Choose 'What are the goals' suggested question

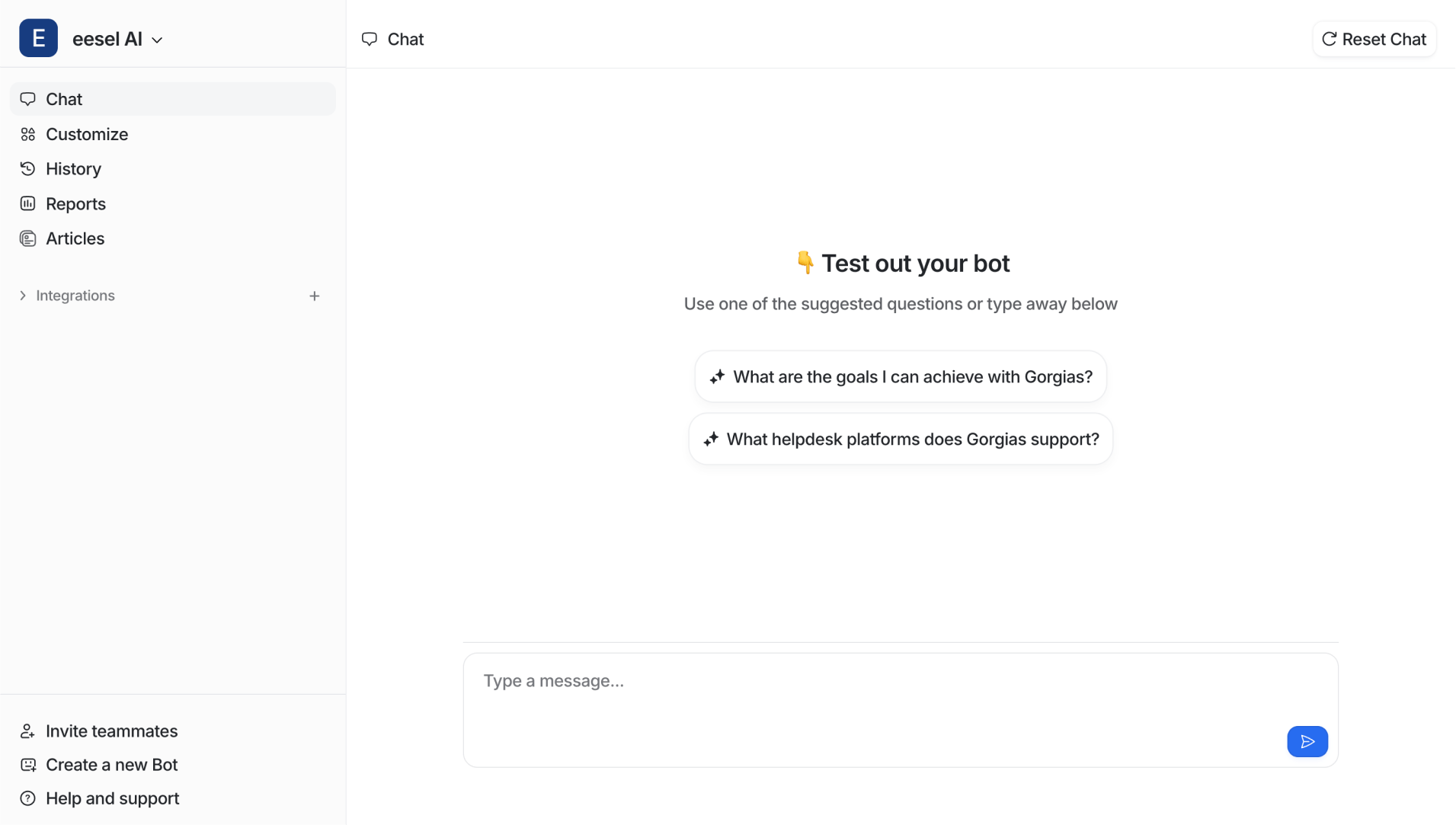(901, 376)
